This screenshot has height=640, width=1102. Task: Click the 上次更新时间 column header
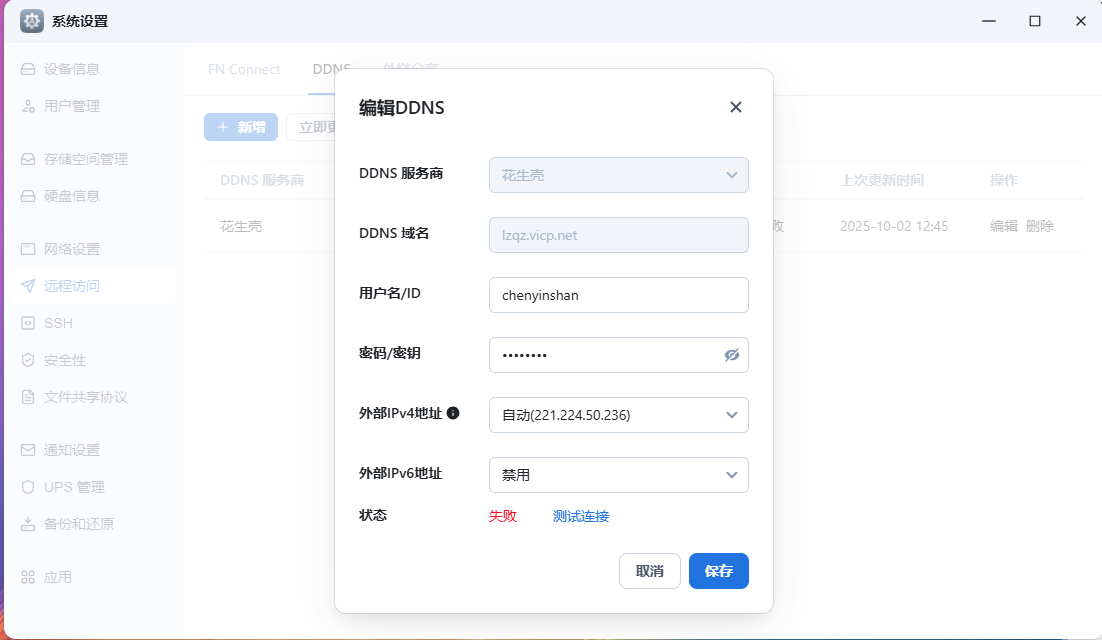click(x=882, y=181)
